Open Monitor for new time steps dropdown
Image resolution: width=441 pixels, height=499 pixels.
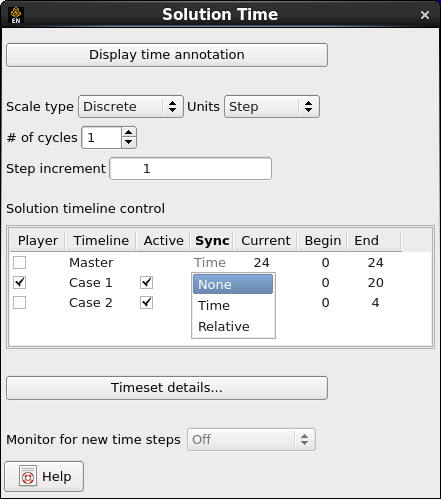point(251,439)
